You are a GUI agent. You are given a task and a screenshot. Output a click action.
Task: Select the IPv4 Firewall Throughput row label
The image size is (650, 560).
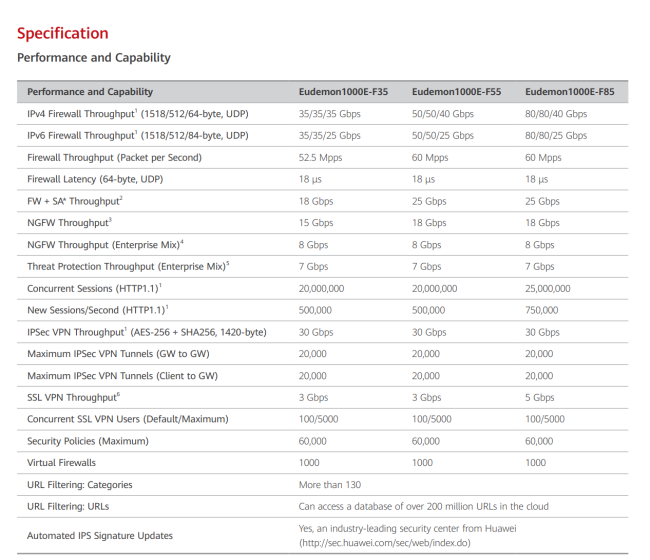coord(137,114)
